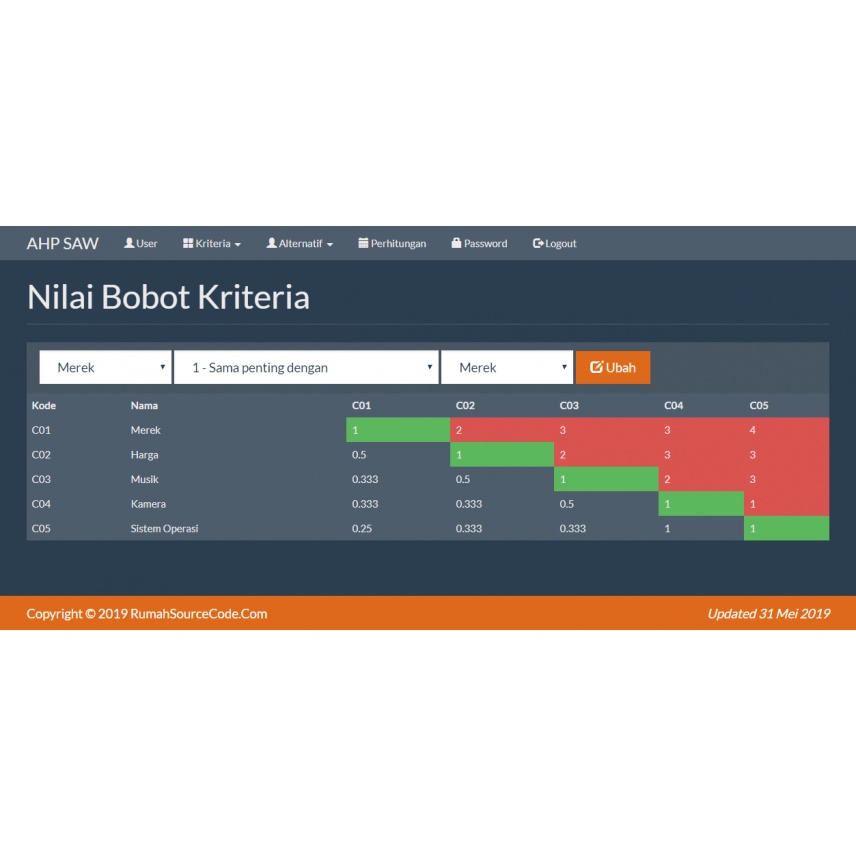Click the C01 column header
This screenshot has height=856, width=856.
coord(361,406)
